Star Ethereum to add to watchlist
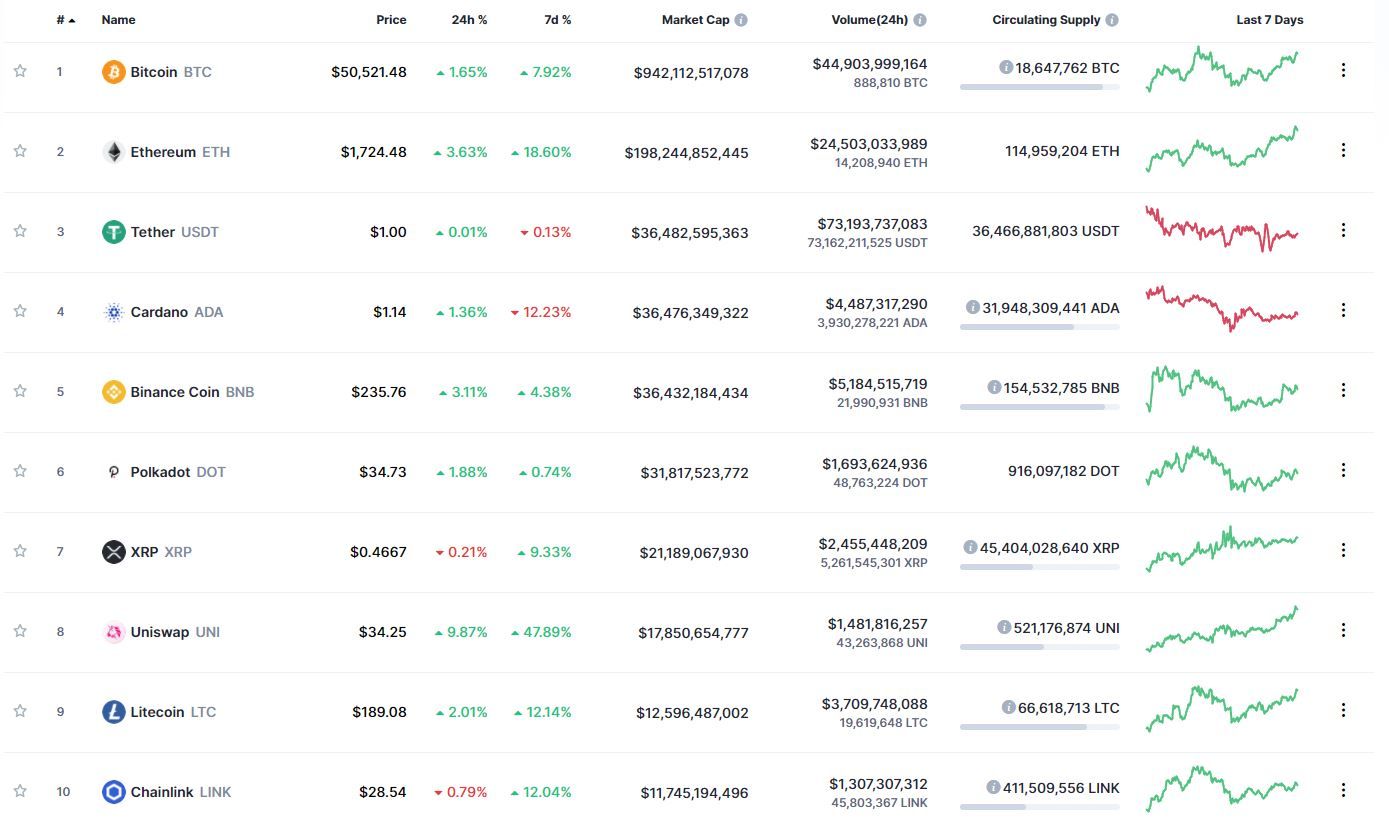The image size is (1389, 825). pos(20,151)
